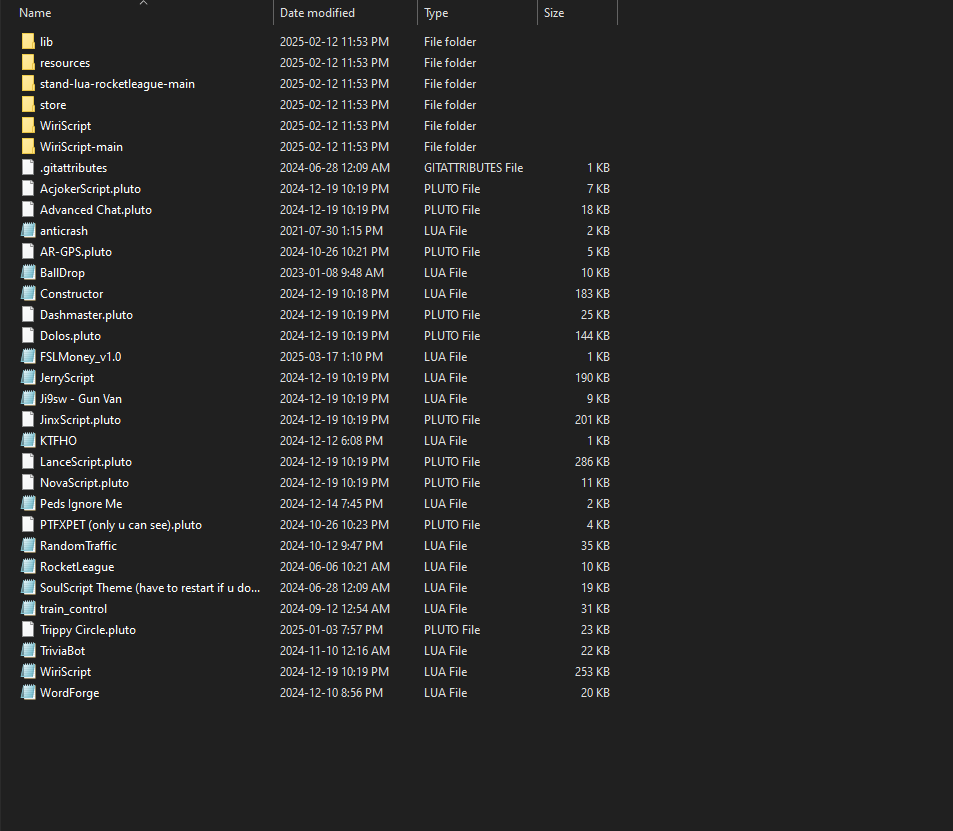Click the 2024-06-06 10:21 AM date of RocketLeague
This screenshot has width=953, height=831.
point(335,567)
